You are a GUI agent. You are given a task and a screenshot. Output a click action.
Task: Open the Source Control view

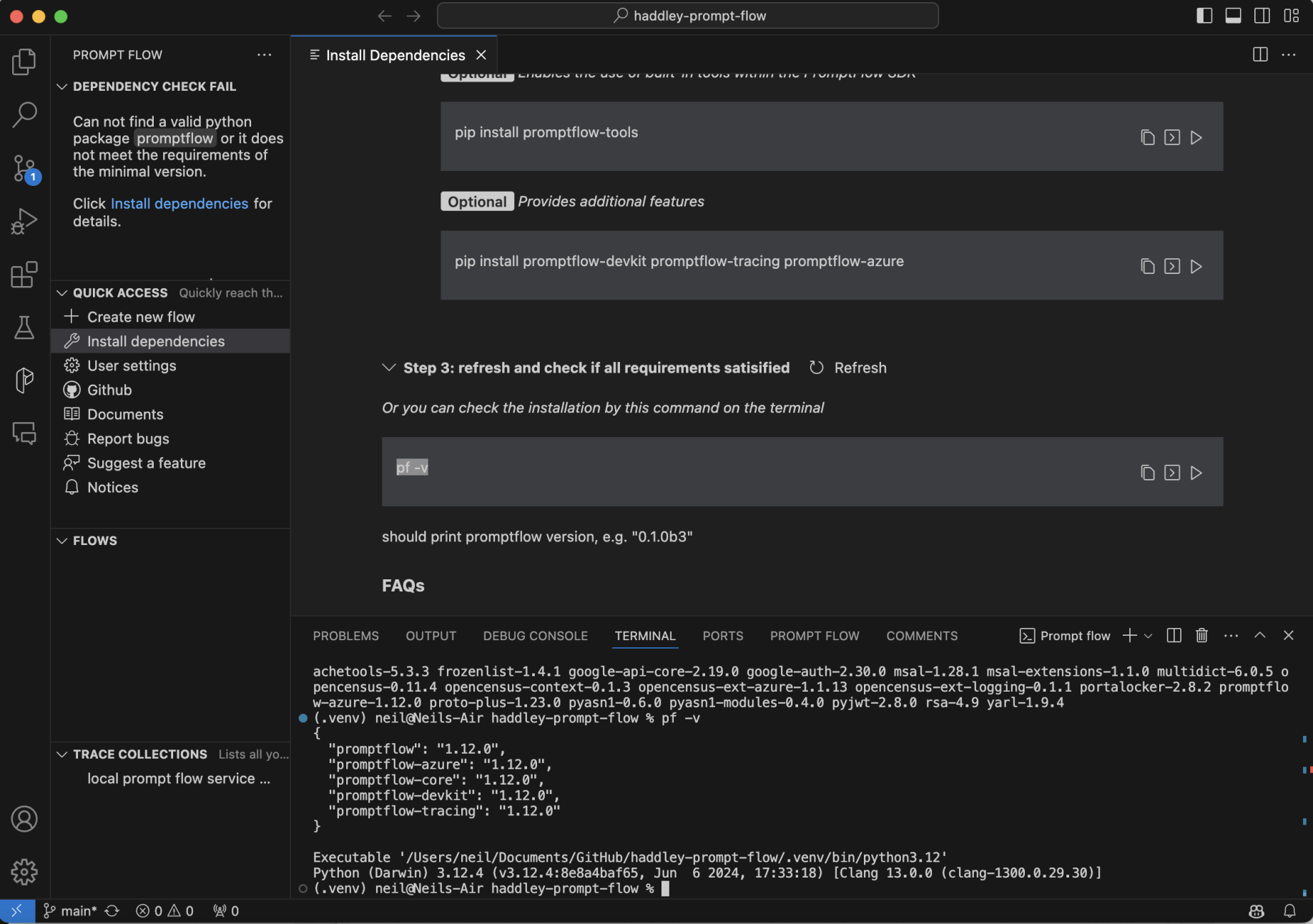tap(24, 168)
